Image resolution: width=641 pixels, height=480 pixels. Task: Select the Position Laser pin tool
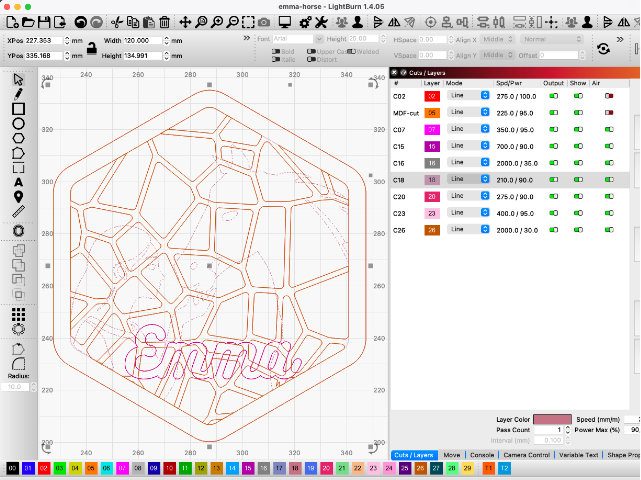click(18, 197)
